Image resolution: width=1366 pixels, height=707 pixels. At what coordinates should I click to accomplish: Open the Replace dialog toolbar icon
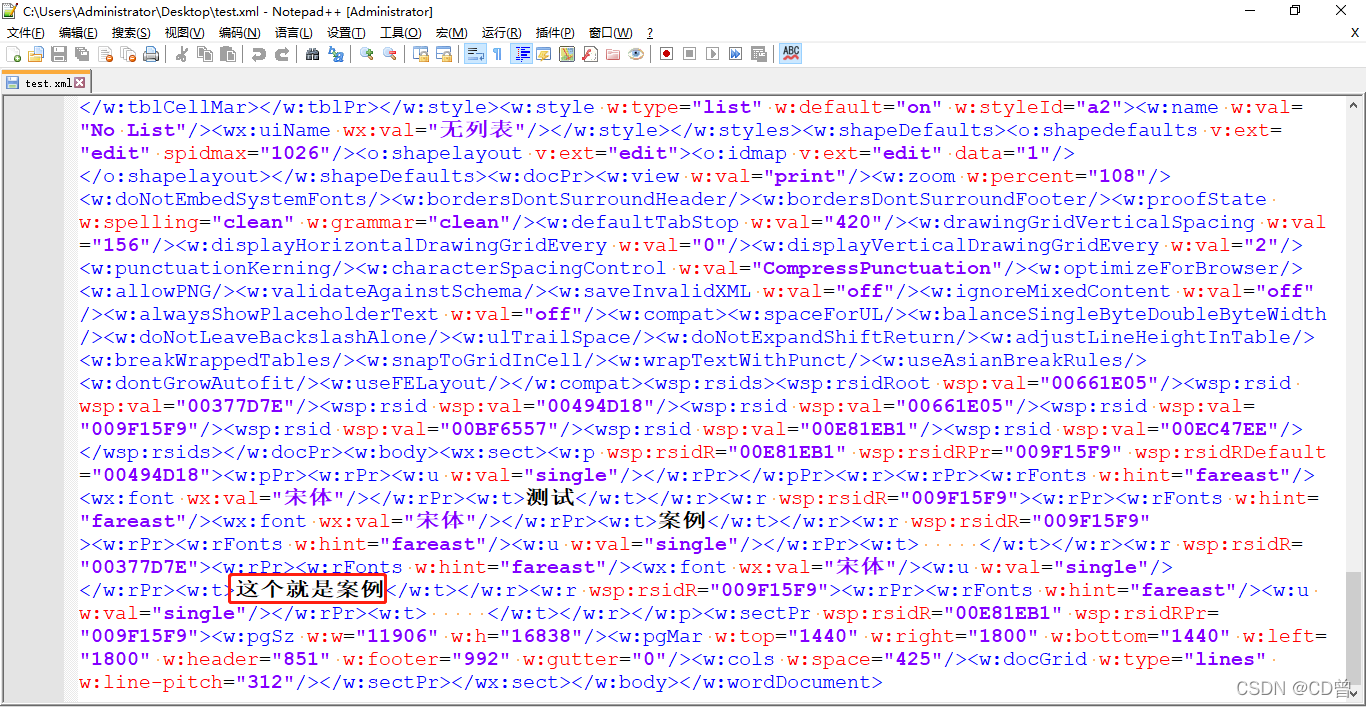(x=335, y=54)
